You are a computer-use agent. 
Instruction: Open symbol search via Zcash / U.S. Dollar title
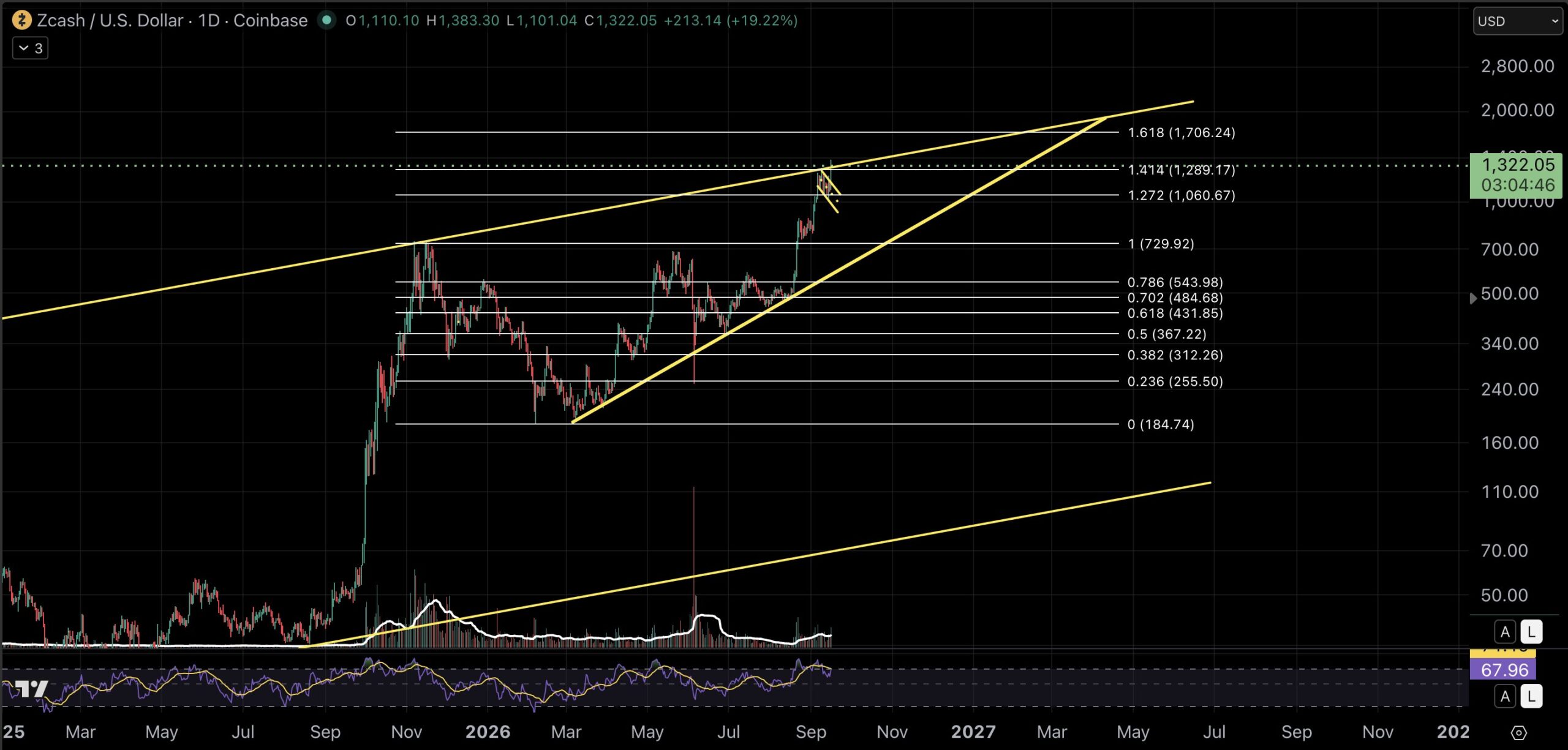pos(110,20)
